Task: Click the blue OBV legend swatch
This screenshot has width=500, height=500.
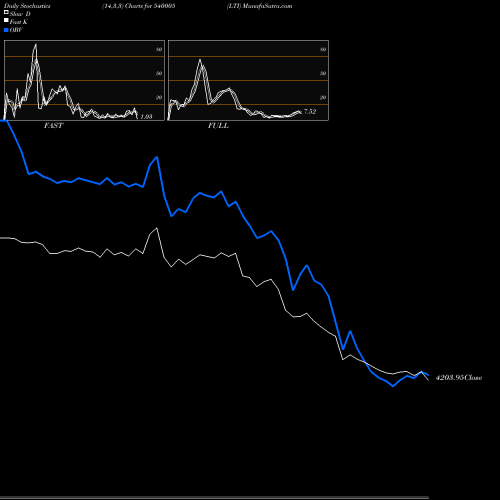Action: point(6,30)
